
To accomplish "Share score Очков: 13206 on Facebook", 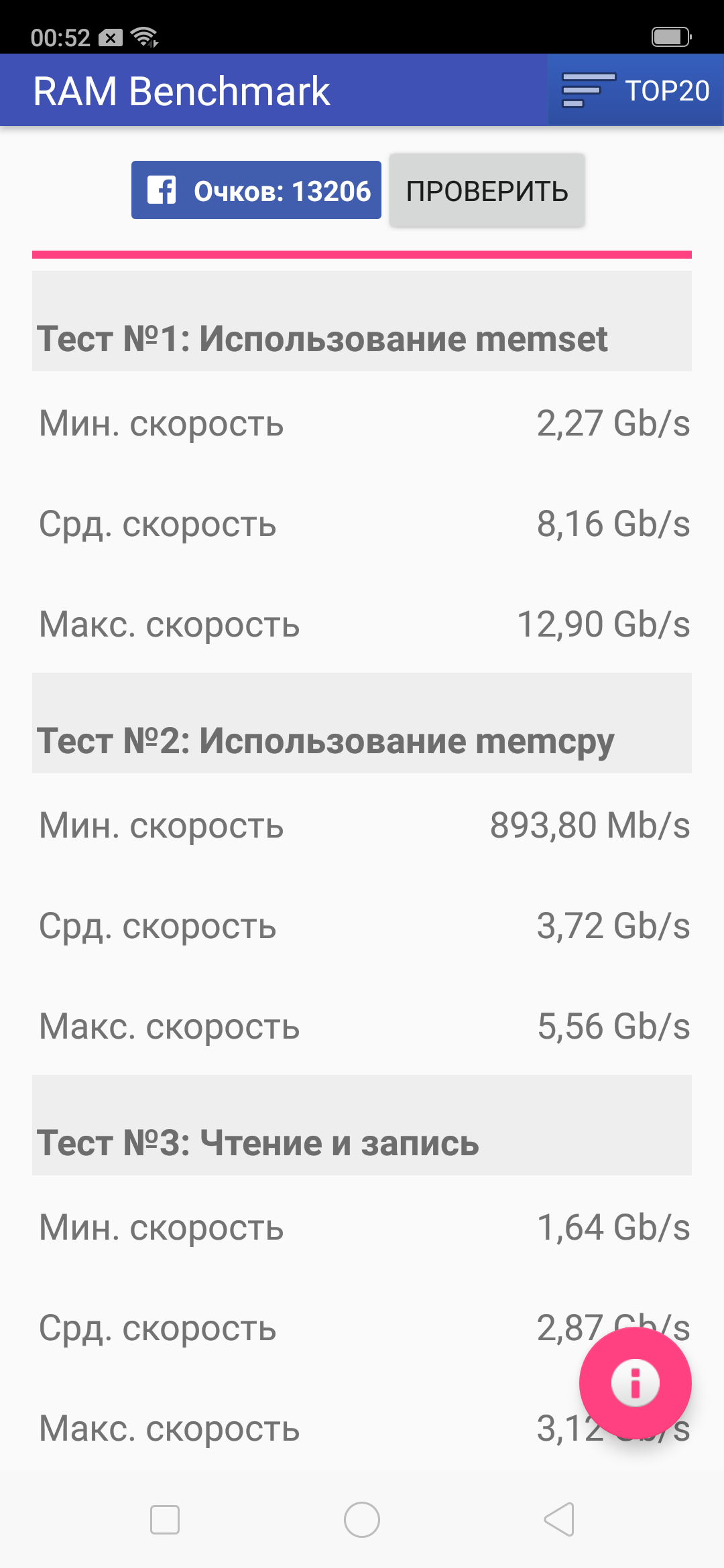I will coord(256,190).
